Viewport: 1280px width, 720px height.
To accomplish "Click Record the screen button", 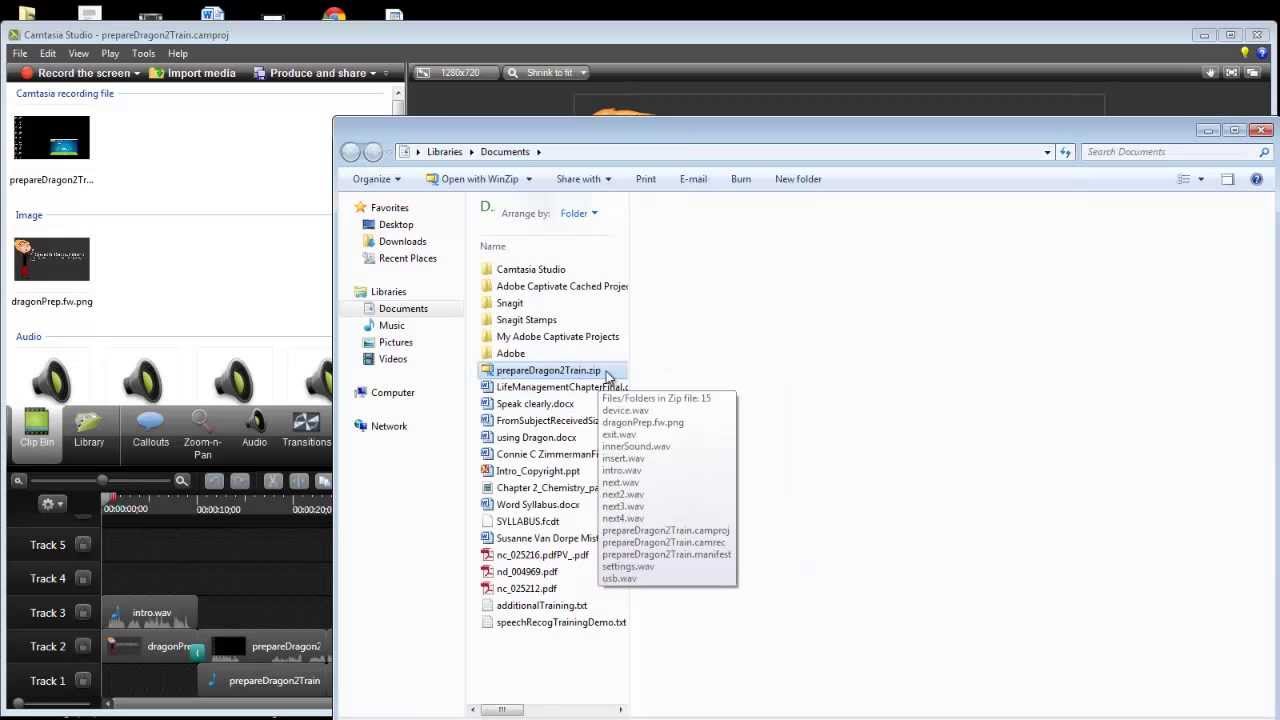I will pos(76,73).
